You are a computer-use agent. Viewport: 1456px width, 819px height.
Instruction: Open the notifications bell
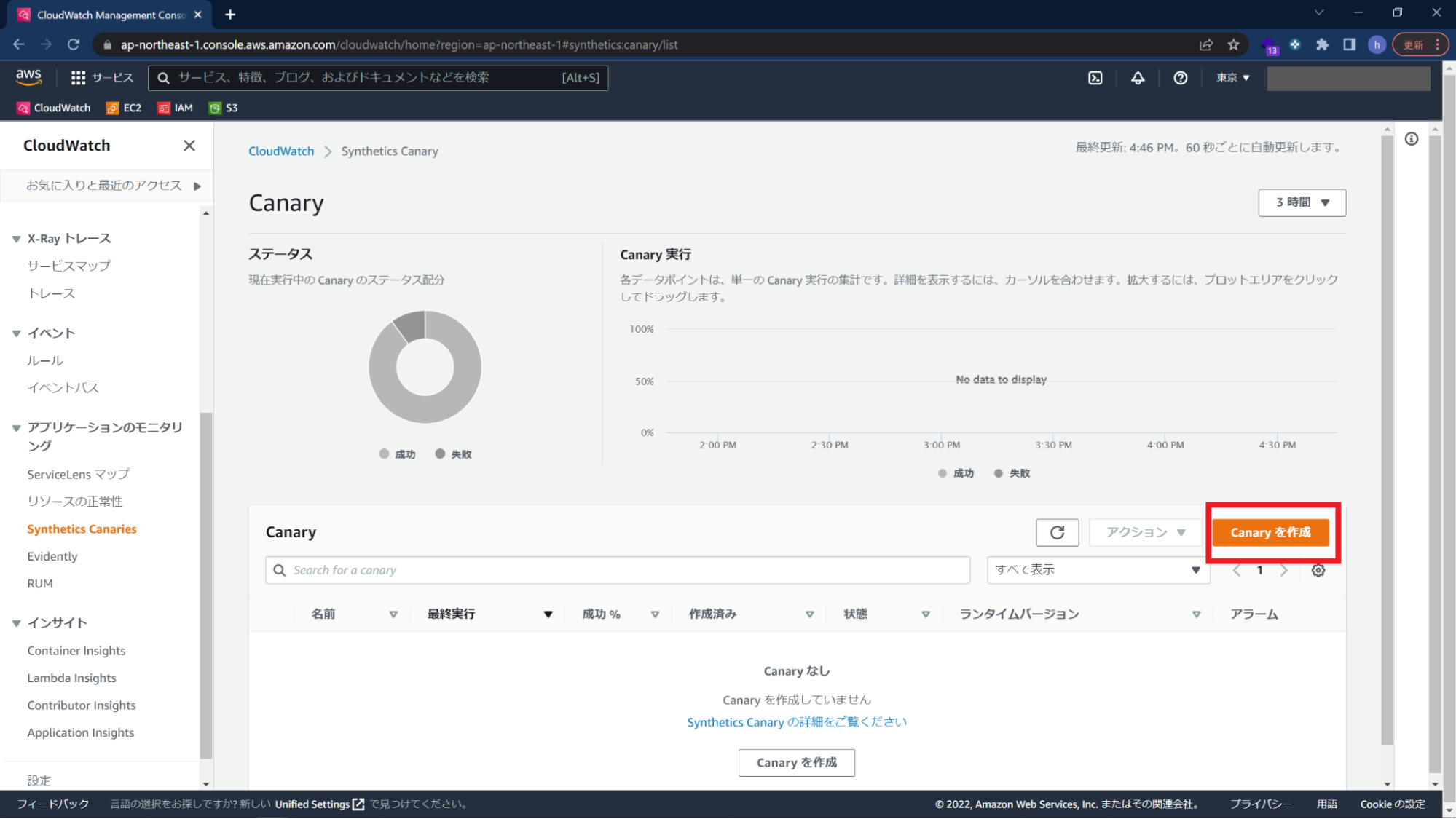(x=1138, y=78)
